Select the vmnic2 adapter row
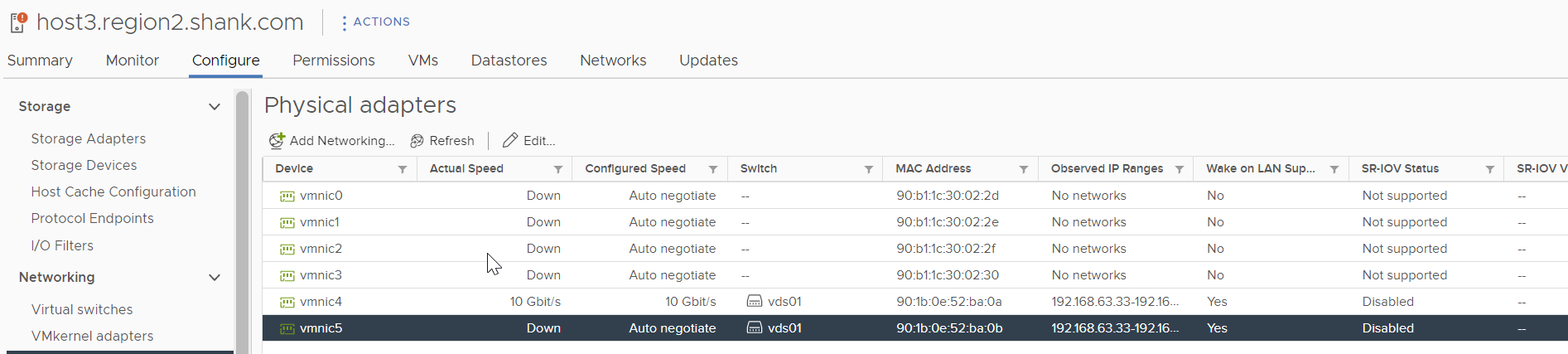Image resolution: width=1568 pixels, height=354 pixels. click(x=914, y=249)
